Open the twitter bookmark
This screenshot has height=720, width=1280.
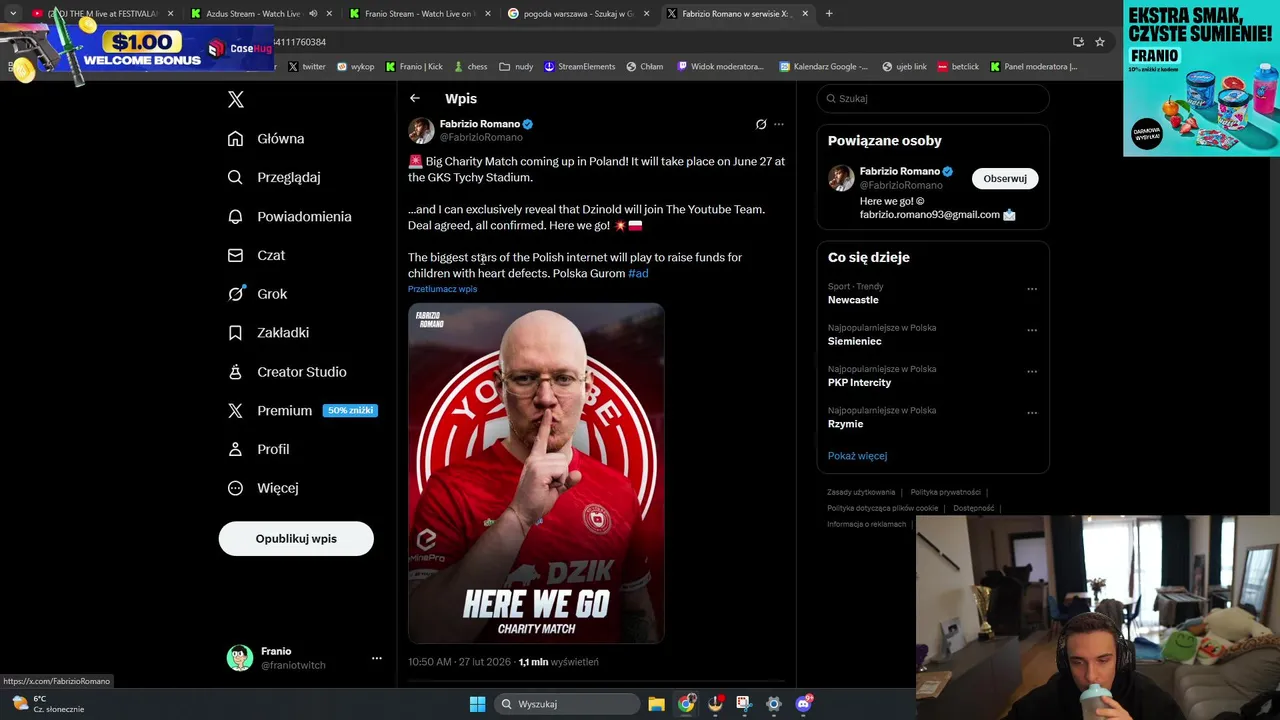point(307,67)
